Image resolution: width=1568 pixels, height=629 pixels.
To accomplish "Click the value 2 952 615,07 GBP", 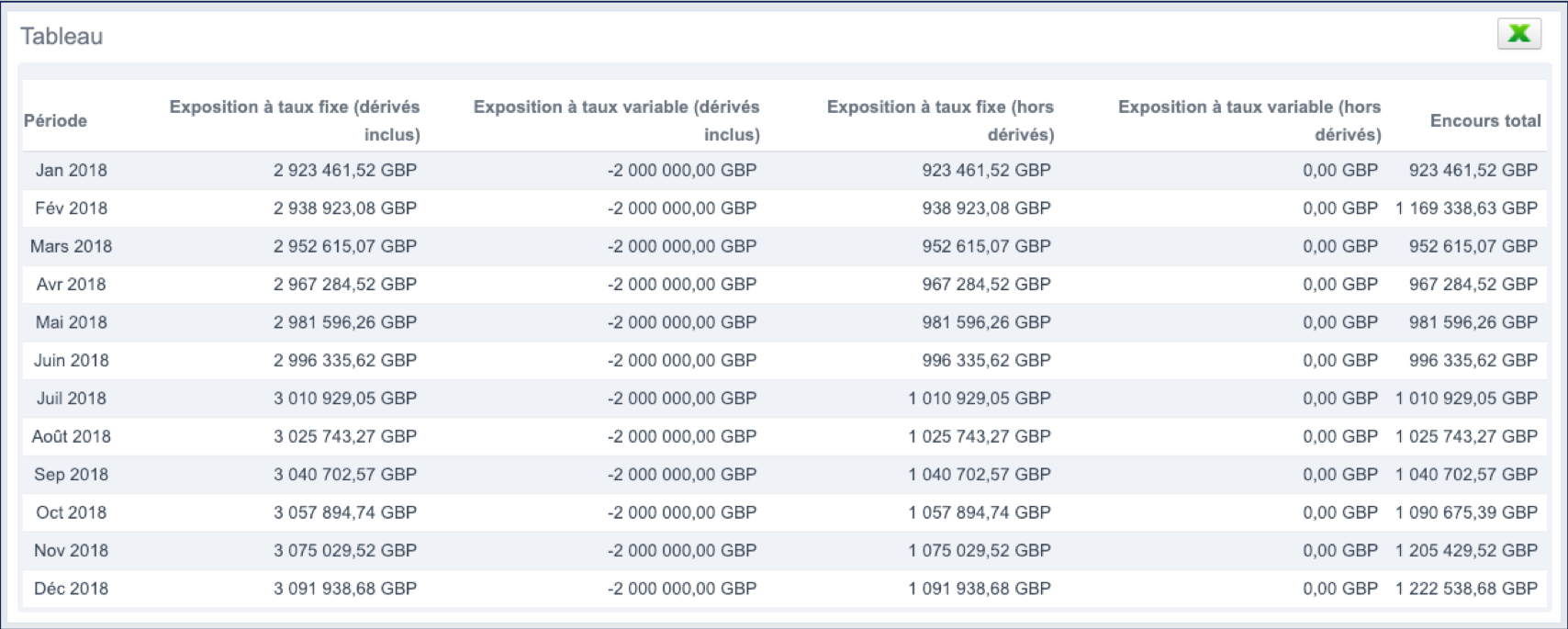I will click(x=345, y=246).
